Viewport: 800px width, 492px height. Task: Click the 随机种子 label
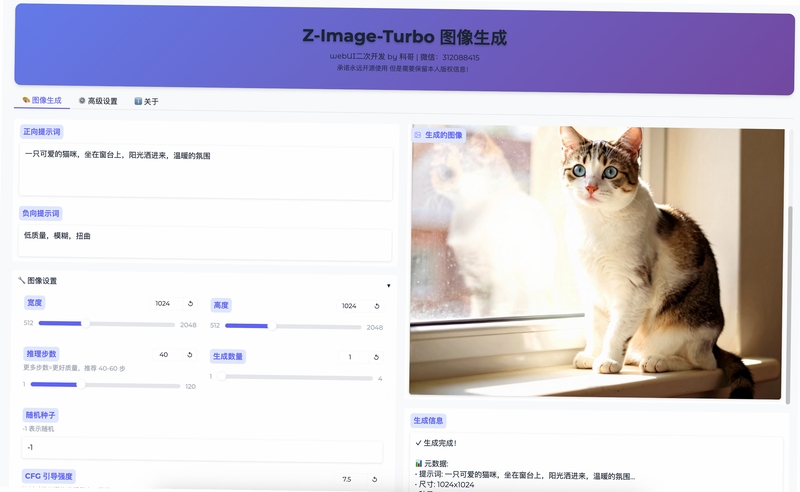pyautogui.click(x=40, y=415)
